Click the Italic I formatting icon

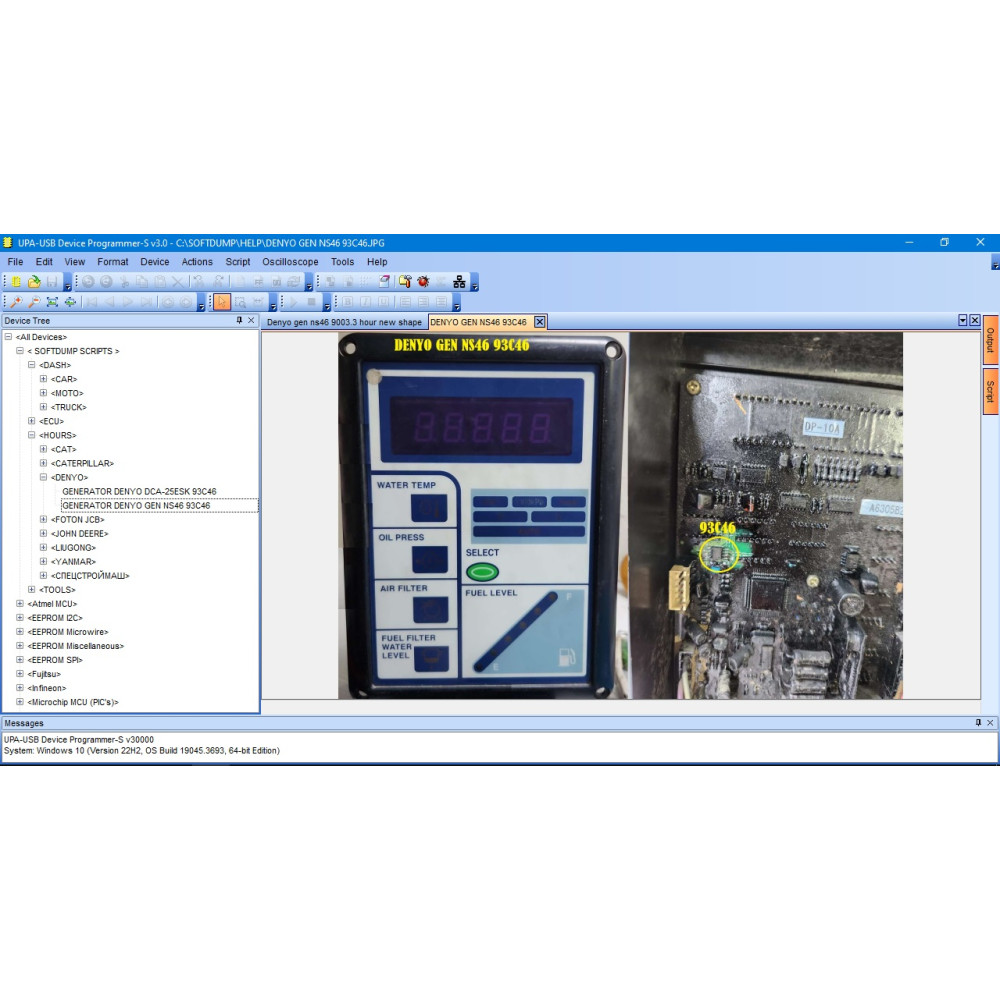(x=365, y=302)
